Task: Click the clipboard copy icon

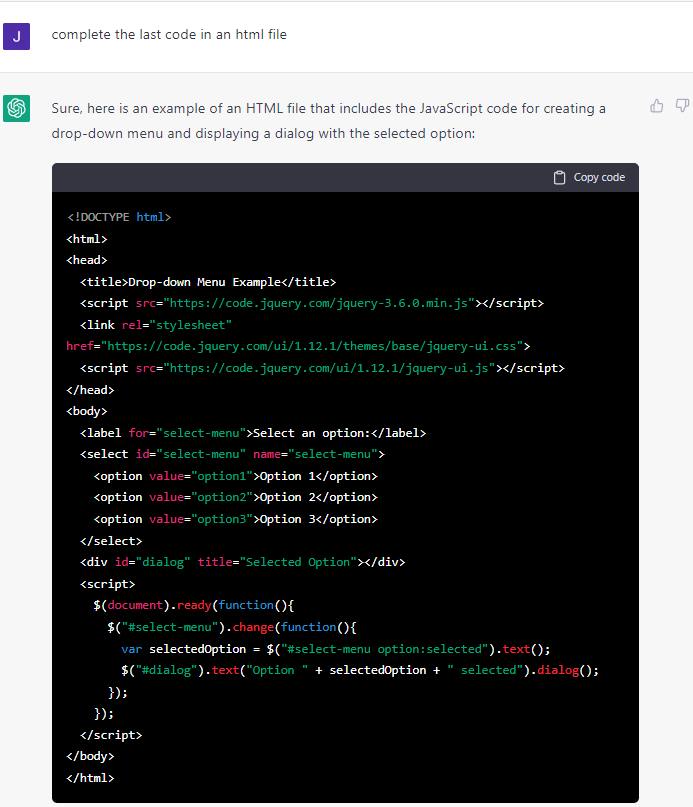Action: [559, 178]
